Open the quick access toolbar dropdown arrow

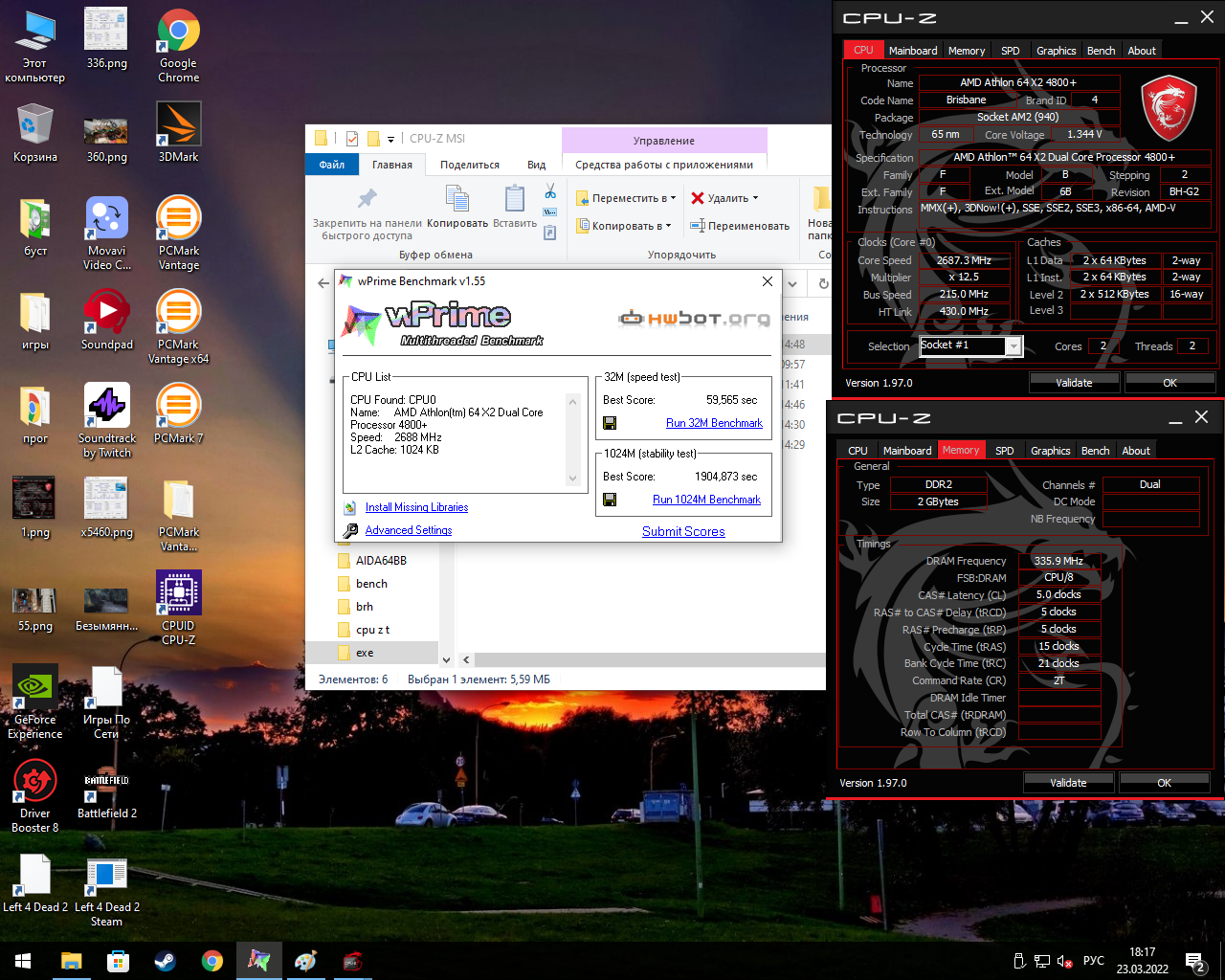pos(390,139)
